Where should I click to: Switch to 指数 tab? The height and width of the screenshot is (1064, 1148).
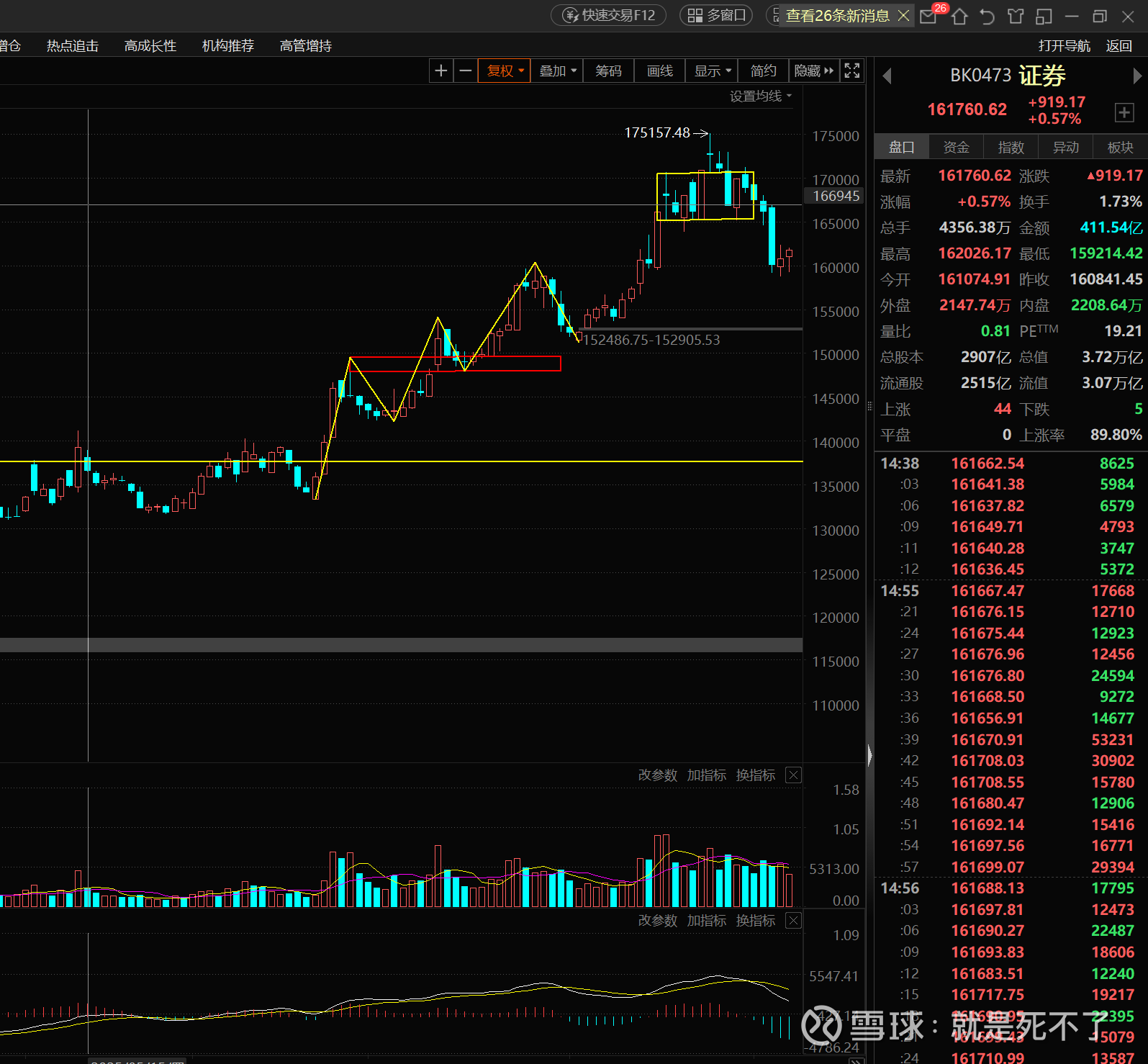(x=1011, y=147)
